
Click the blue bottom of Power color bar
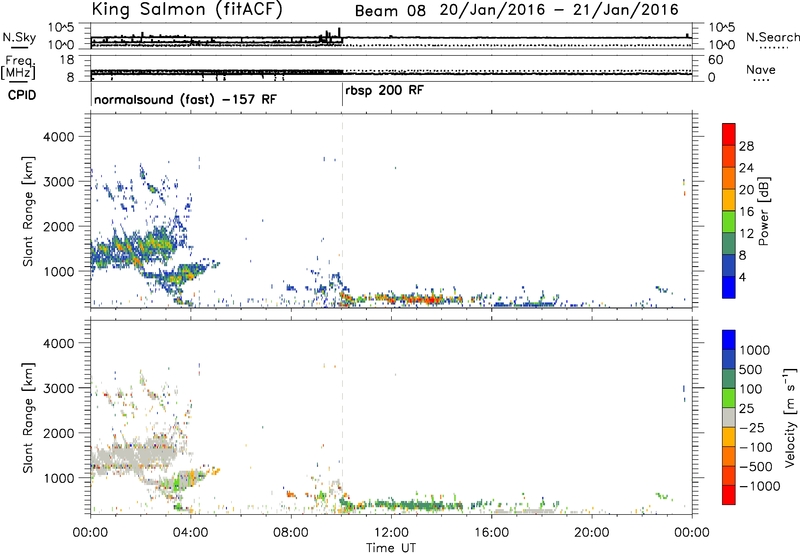[729, 287]
